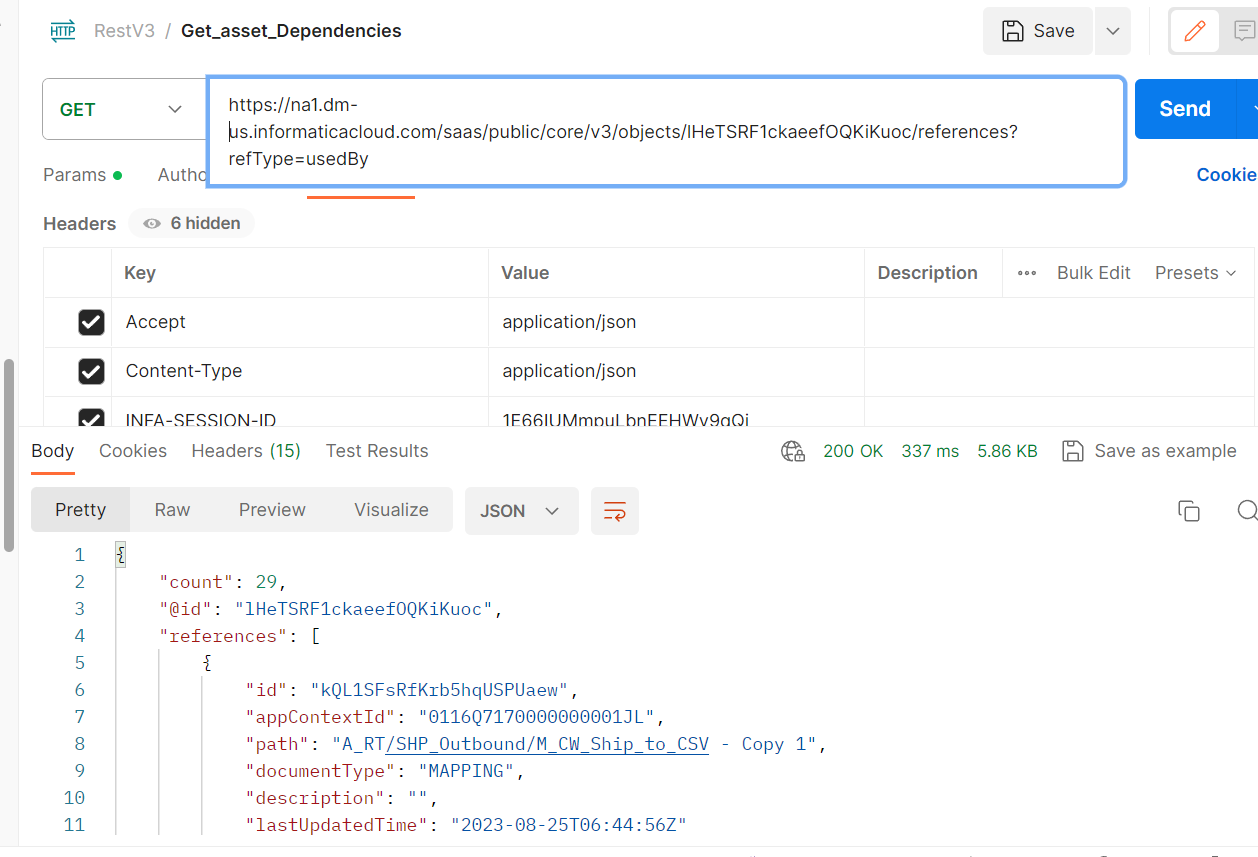
Task: Open the JSON format dropdown
Action: pyautogui.click(x=522, y=511)
